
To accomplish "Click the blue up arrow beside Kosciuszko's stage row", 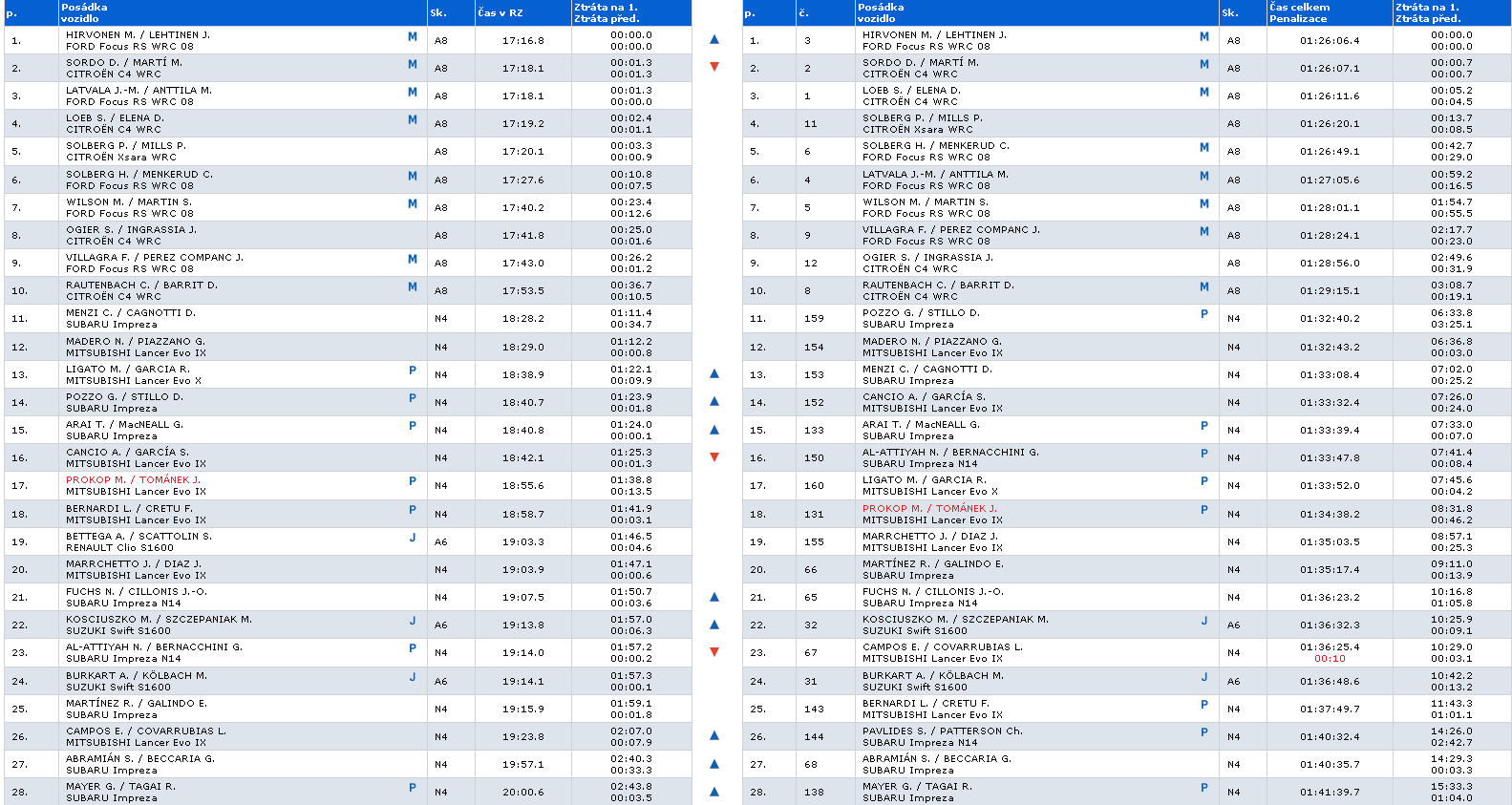I will [714, 625].
